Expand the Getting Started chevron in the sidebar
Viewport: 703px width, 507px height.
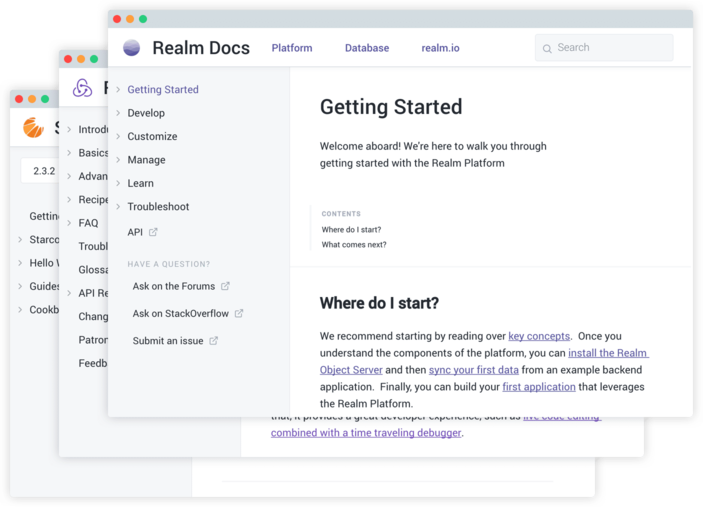118,90
